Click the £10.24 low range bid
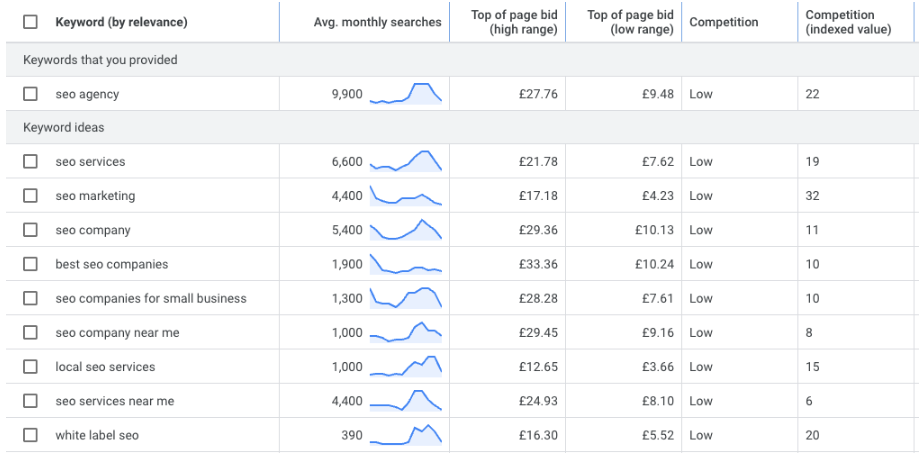The height and width of the screenshot is (457, 924). 654,264
